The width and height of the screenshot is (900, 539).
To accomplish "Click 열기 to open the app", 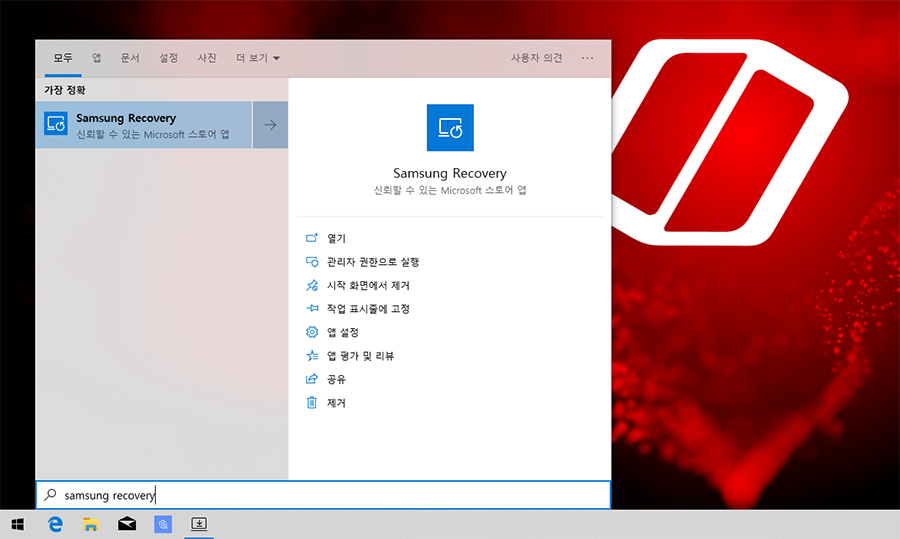I will tap(336, 238).
